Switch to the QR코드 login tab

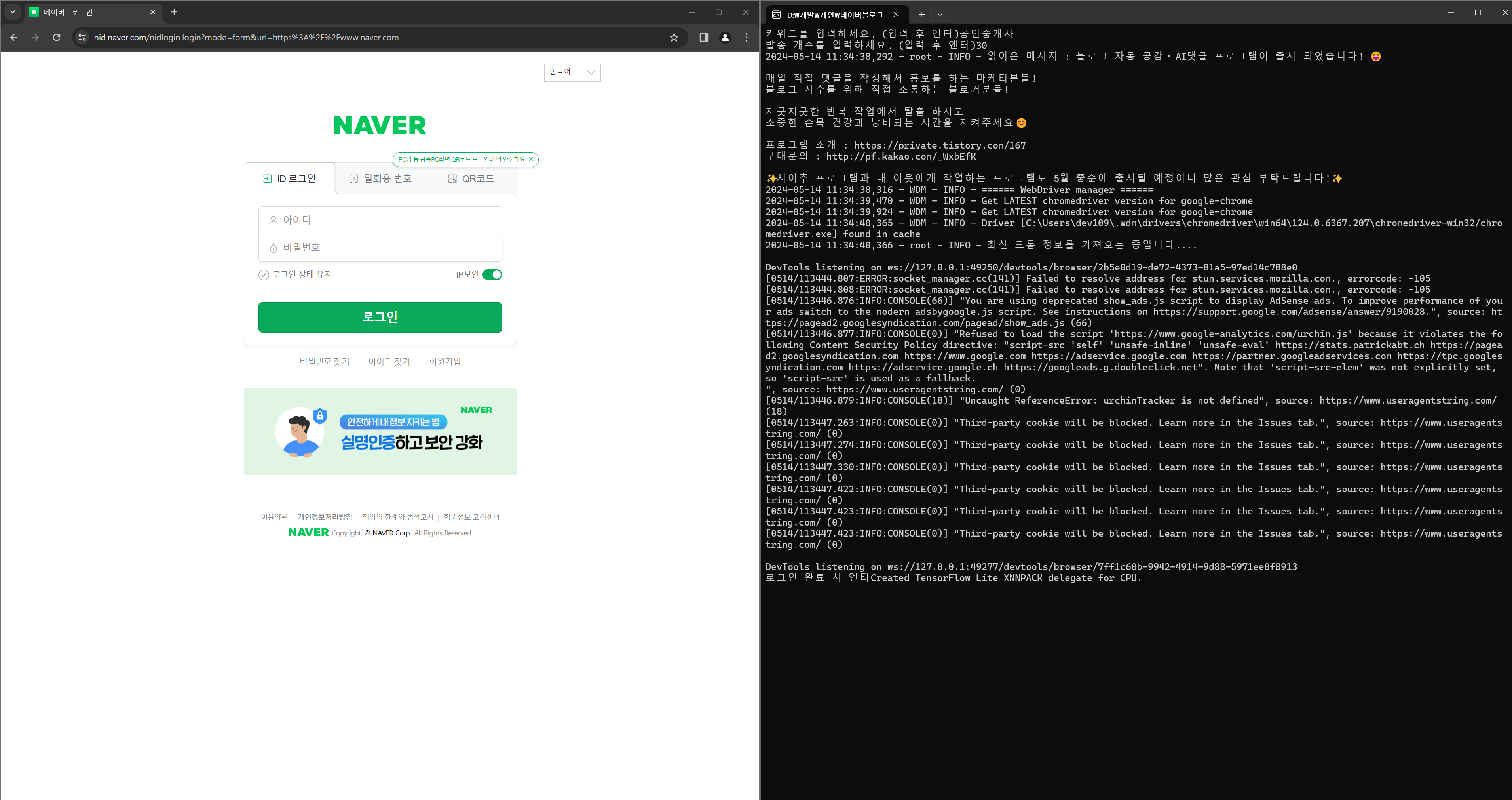pyautogui.click(x=471, y=179)
